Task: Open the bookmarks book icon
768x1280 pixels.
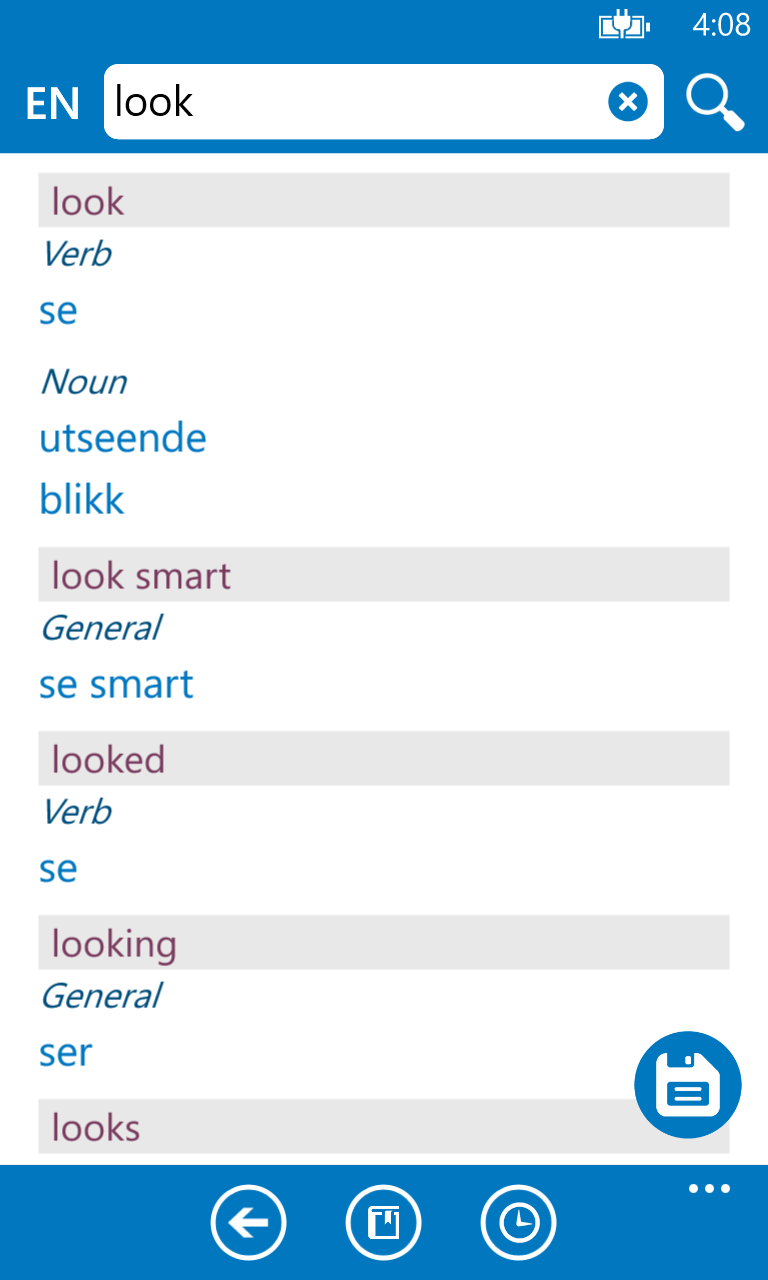Action: click(384, 1222)
